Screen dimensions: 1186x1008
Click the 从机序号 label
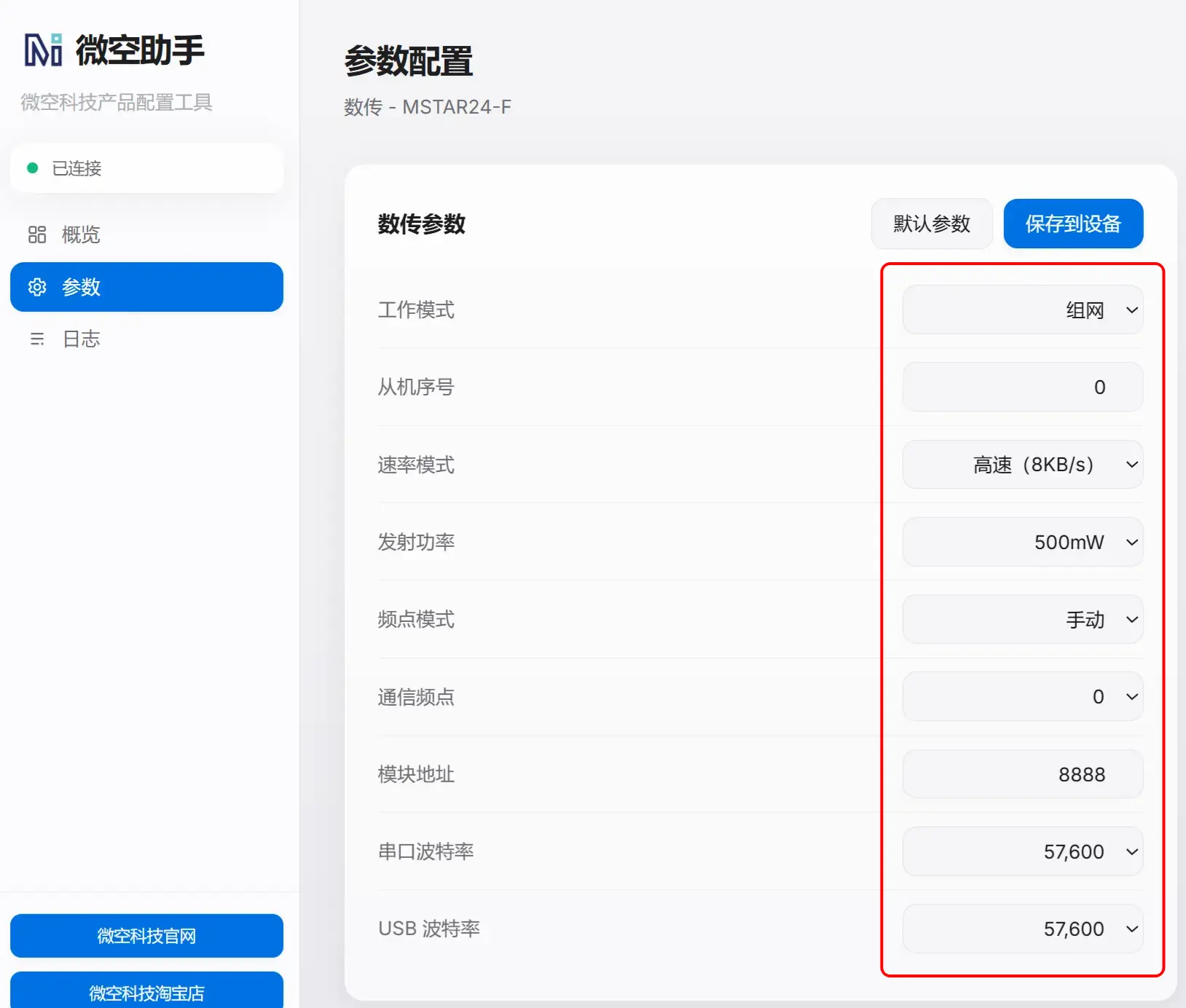[x=416, y=387]
